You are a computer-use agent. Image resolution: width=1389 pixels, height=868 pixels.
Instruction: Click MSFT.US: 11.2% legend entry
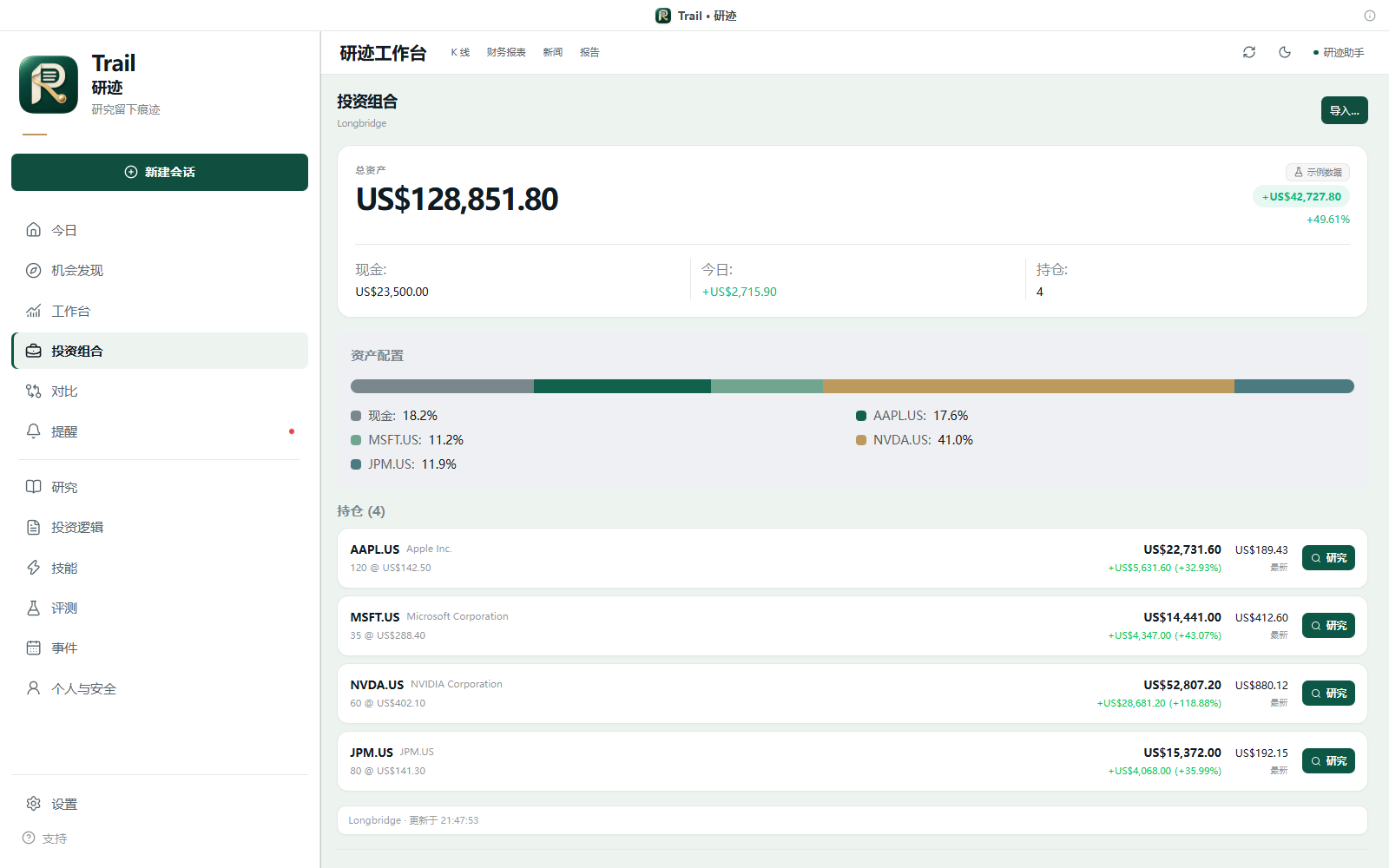[407, 440]
